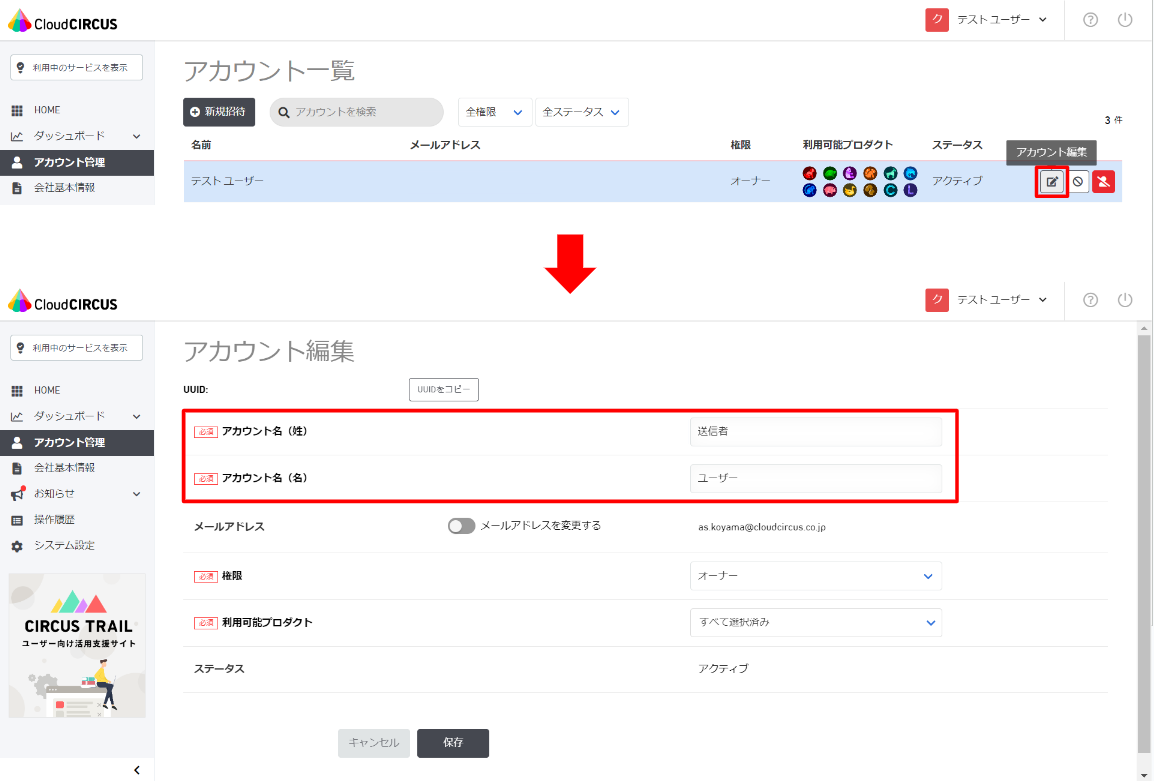Image resolution: width=1154 pixels, height=781 pixels.
Task: Click 利用中のサービスを表示 on アカウント編集 screen
Action: click(77, 347)
